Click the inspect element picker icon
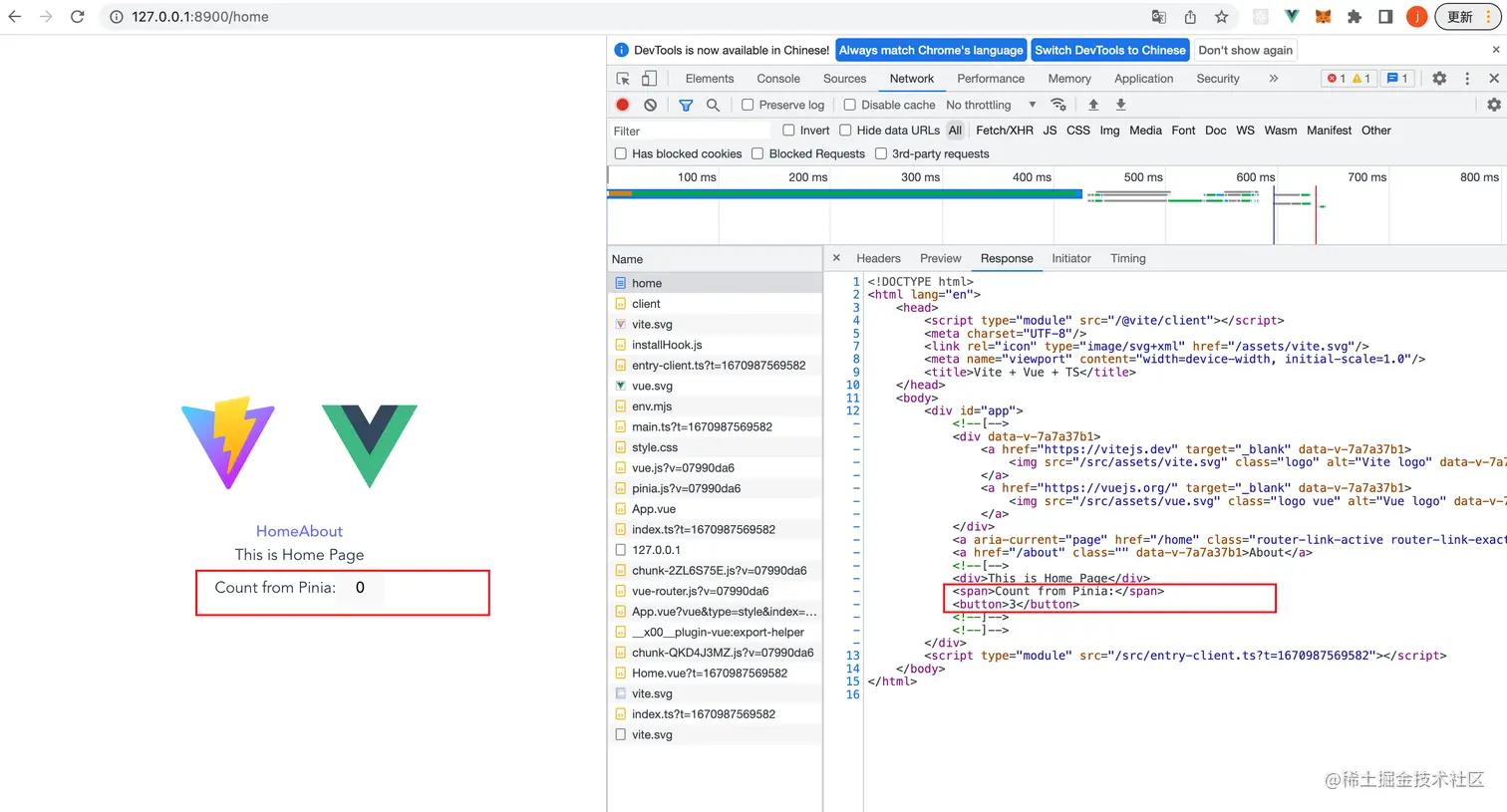This screenshot has width=1507, height=812. point(623,79)
